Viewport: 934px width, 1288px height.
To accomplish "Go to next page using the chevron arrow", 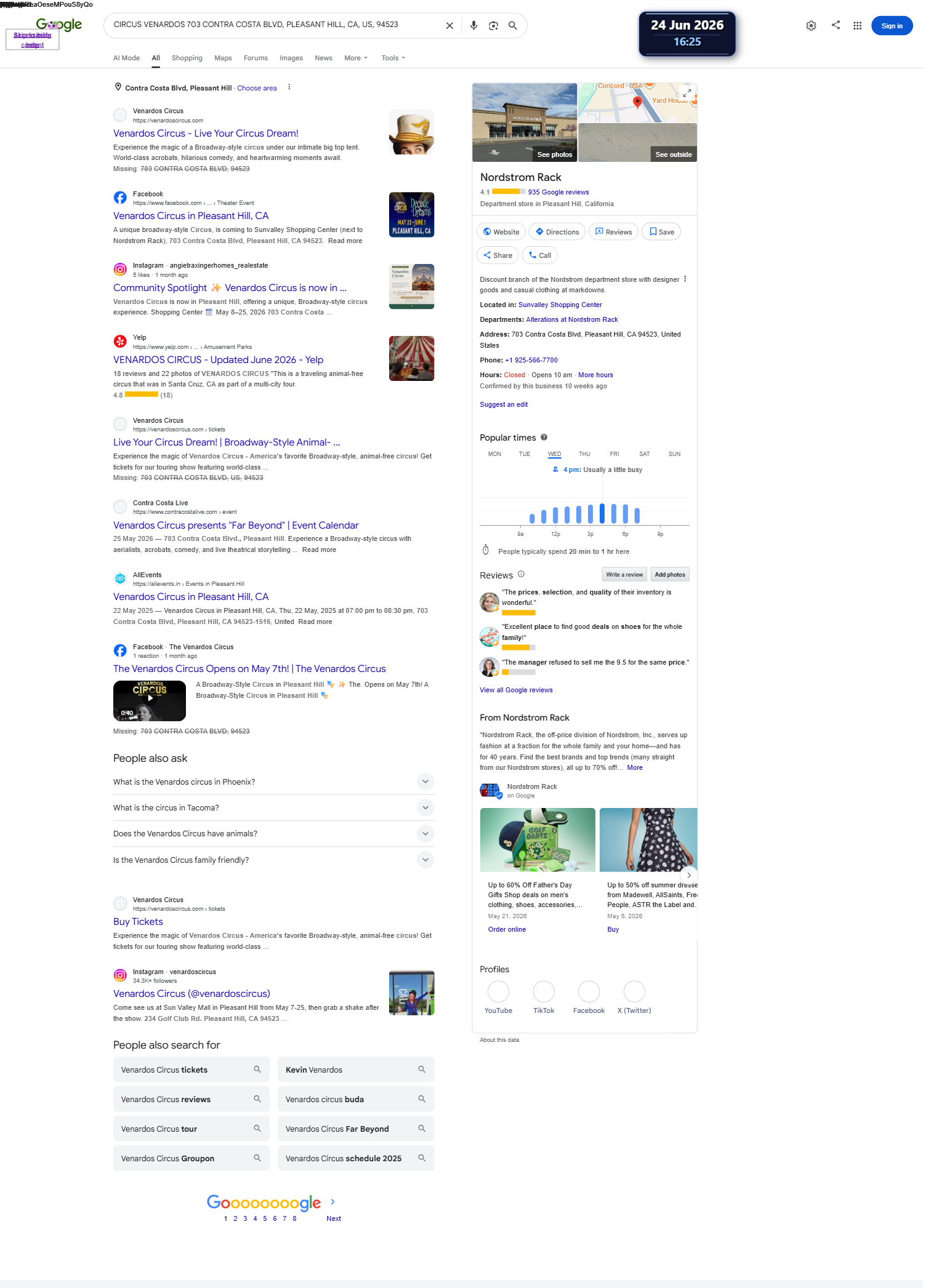I will [332, 1201].
